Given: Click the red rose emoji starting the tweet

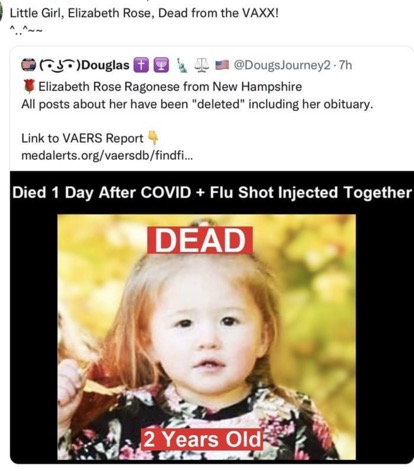Looking at the screenshot, I should pos(29,87).
